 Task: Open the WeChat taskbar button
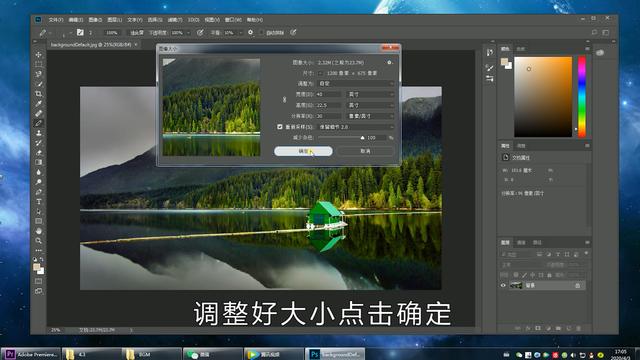click(212, 354)
